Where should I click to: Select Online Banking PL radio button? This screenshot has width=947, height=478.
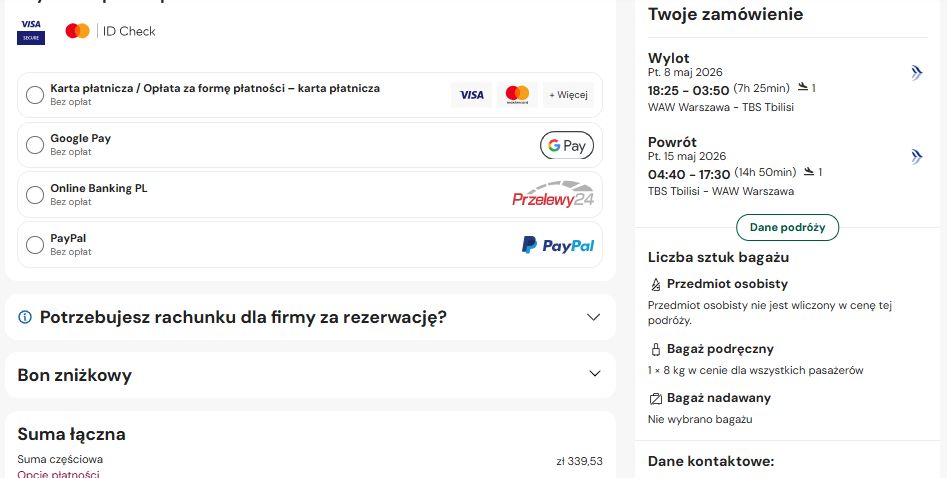point(35,195)
